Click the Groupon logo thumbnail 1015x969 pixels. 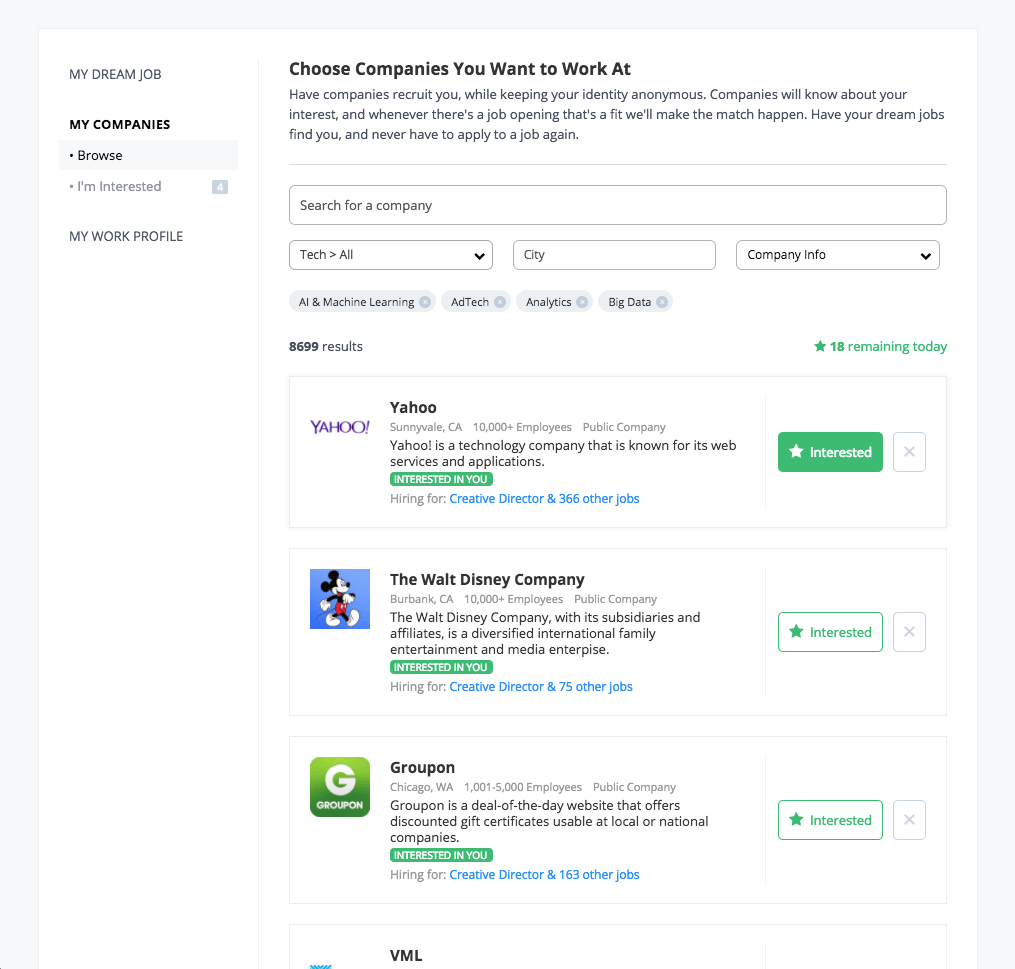coord(340,787)
